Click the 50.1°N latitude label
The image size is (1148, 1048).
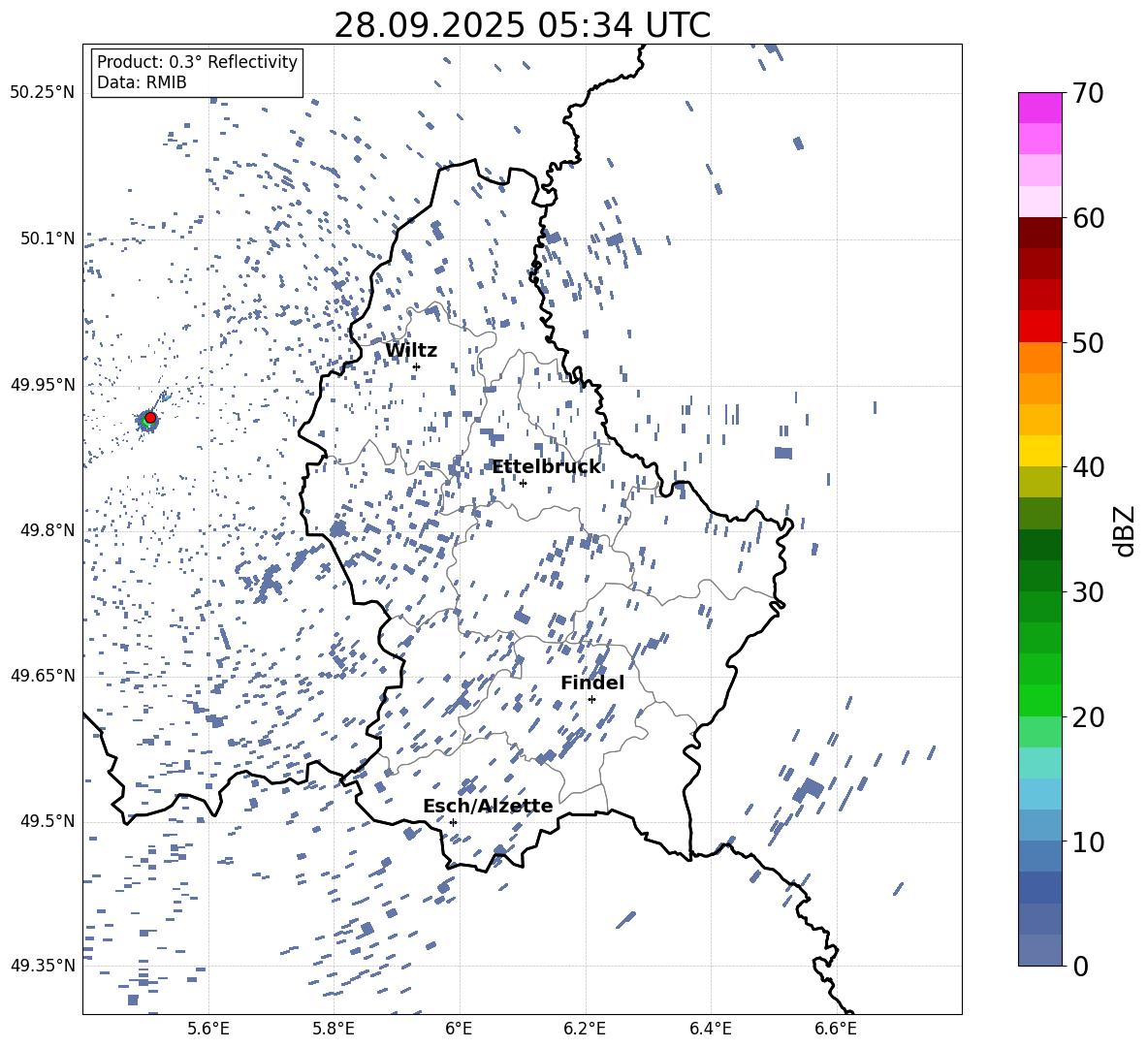point(48,238)
